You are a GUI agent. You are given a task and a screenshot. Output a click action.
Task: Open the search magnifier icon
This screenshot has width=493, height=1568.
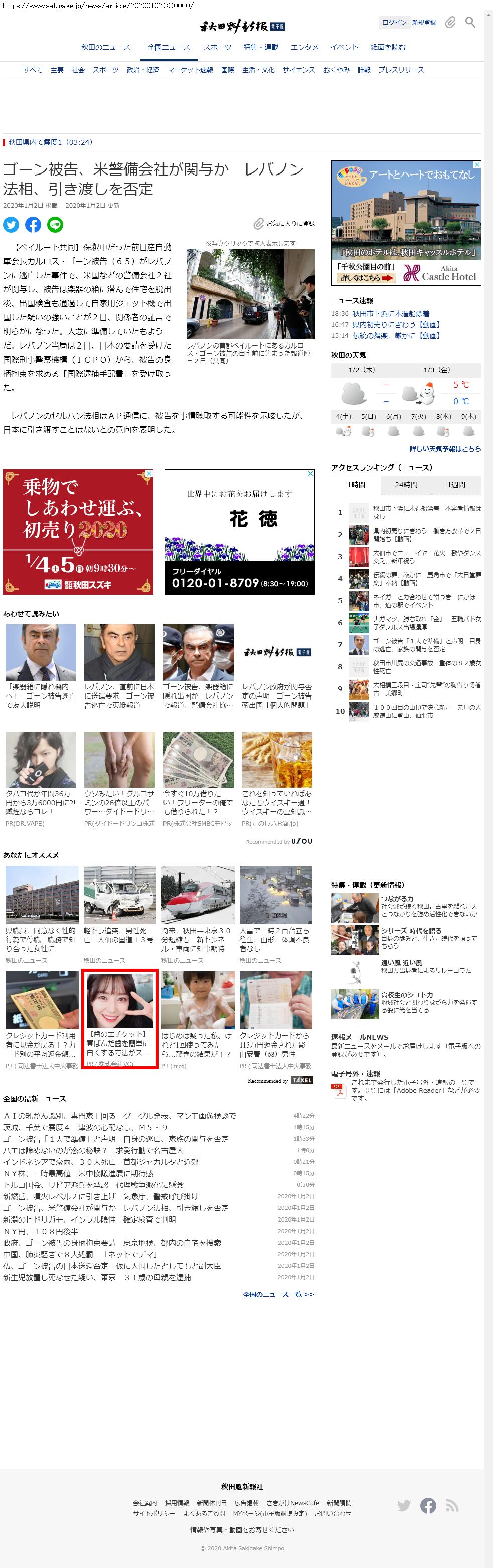pos(470,23)
